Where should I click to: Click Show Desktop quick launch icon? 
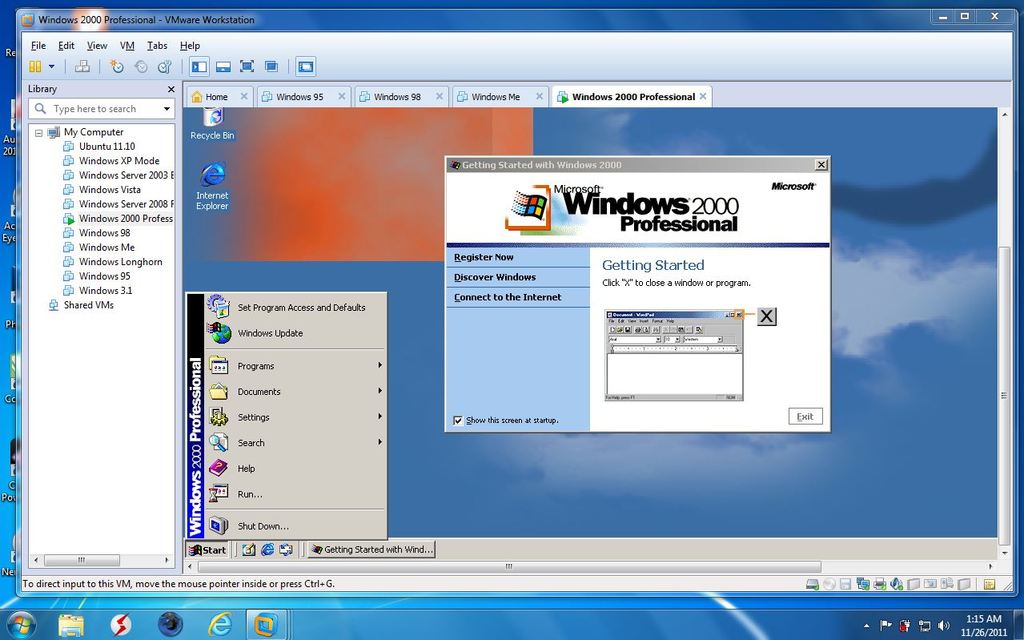click(x=248, y=550)
